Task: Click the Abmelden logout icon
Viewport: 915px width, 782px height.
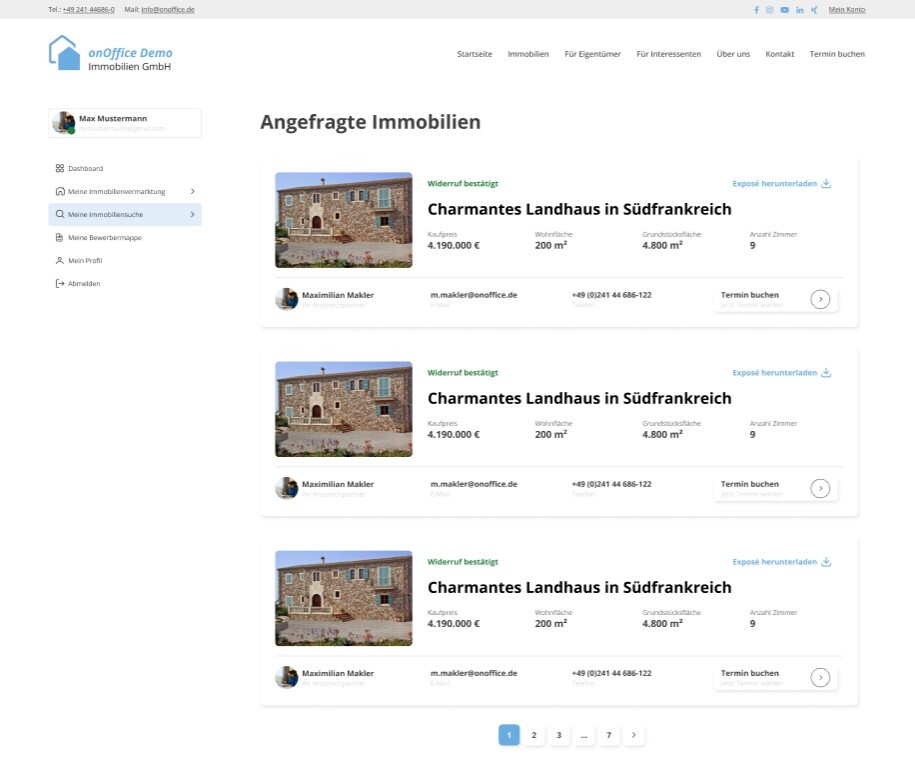Action: 59,283
